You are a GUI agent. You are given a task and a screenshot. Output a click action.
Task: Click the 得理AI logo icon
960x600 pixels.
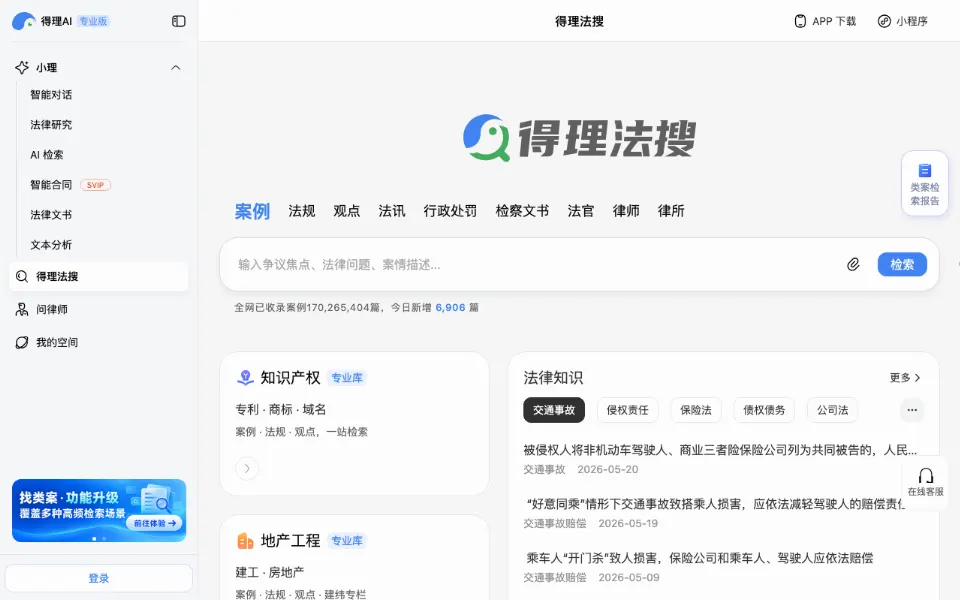pos(23,21)
